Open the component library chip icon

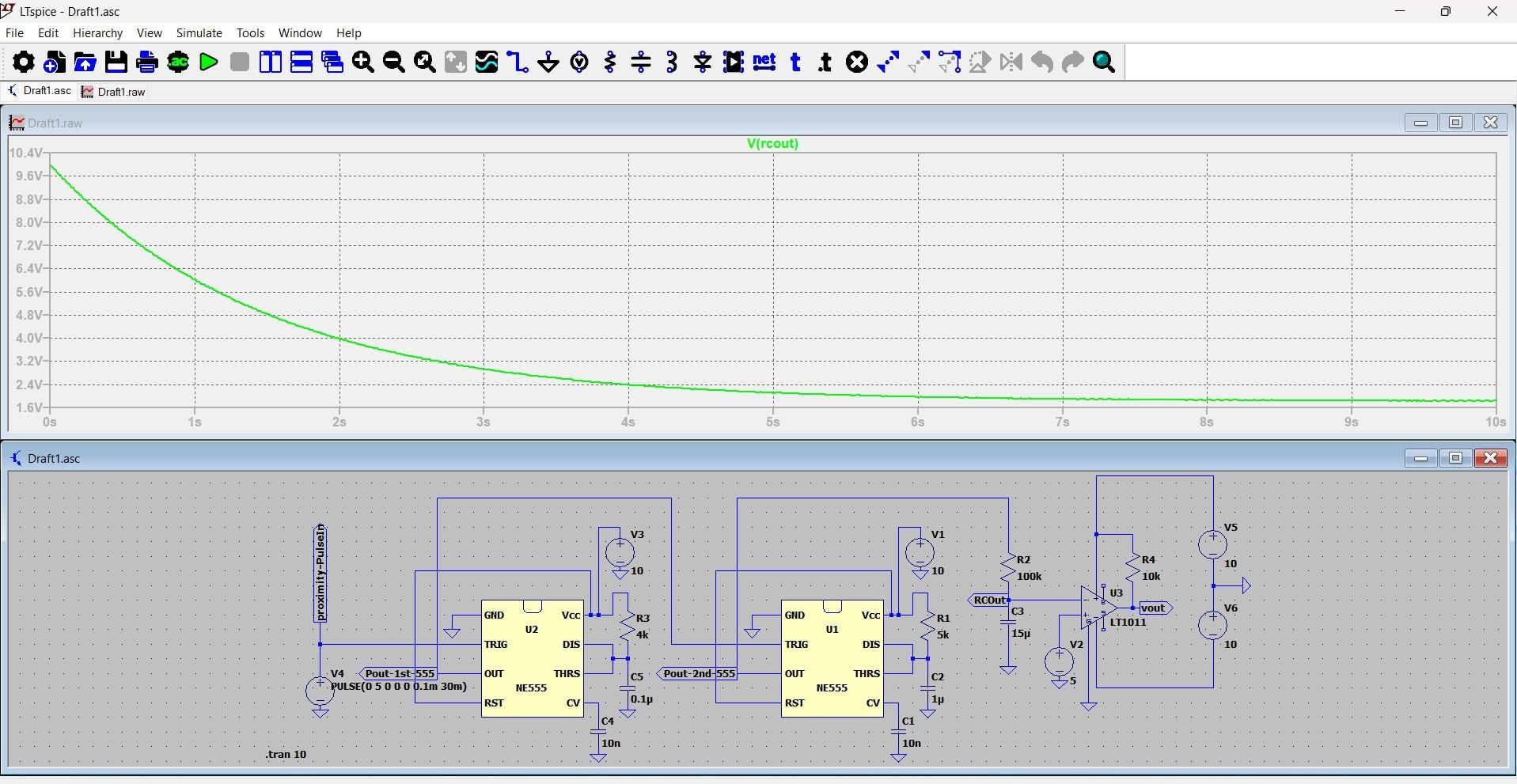tap(734, 62)
